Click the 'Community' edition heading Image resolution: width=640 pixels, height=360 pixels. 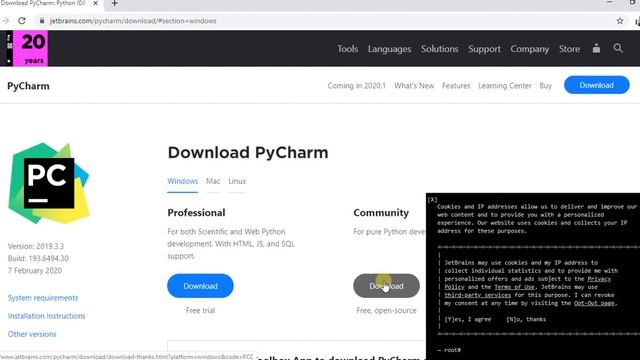[x=381, y=213]
